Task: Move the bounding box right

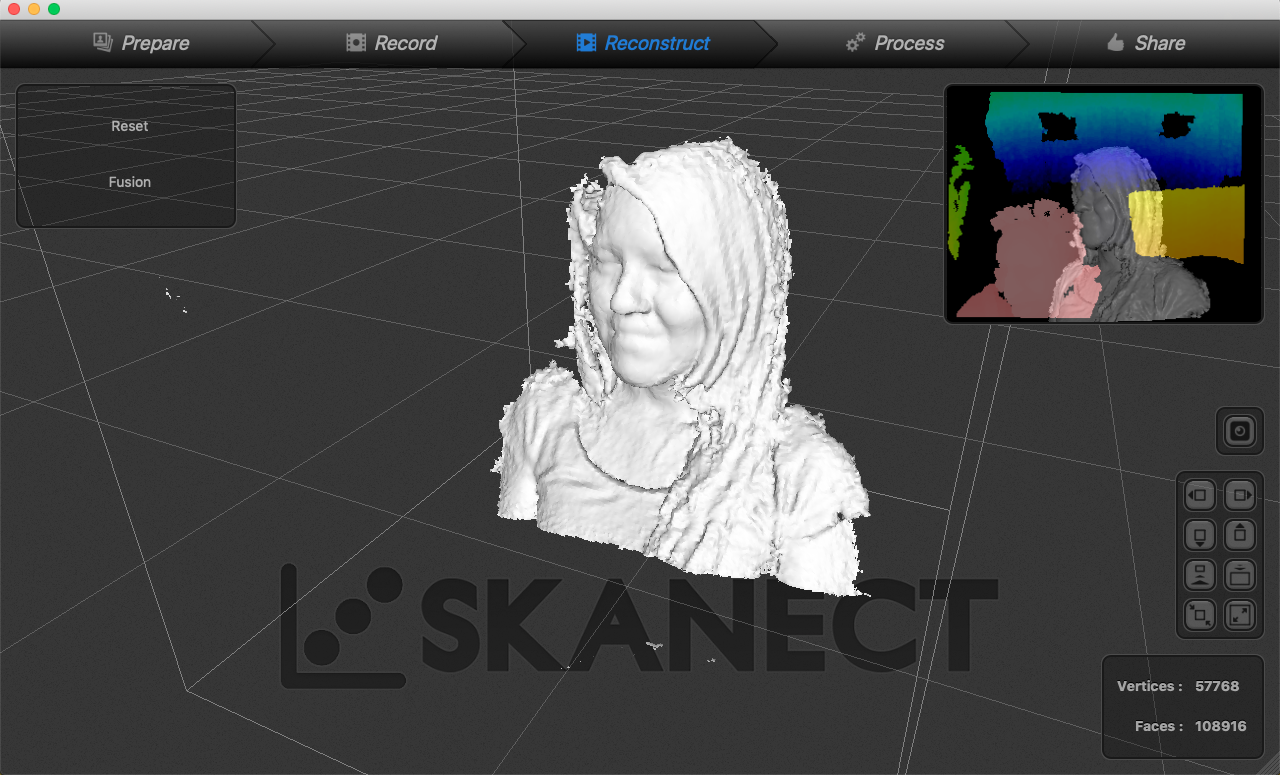Action: click(x=1240, y=494)
